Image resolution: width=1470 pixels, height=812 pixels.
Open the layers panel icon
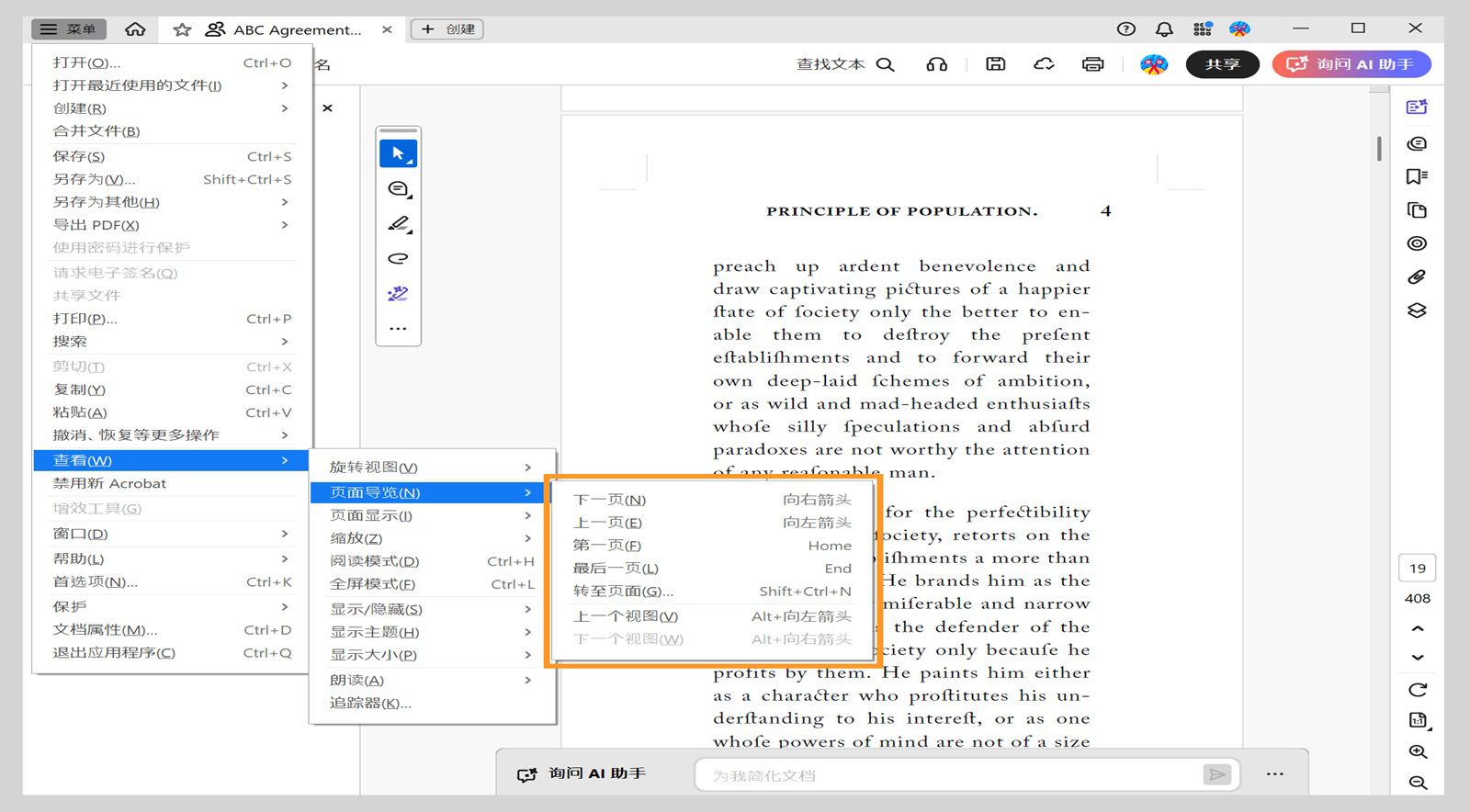coord(1417,310)
